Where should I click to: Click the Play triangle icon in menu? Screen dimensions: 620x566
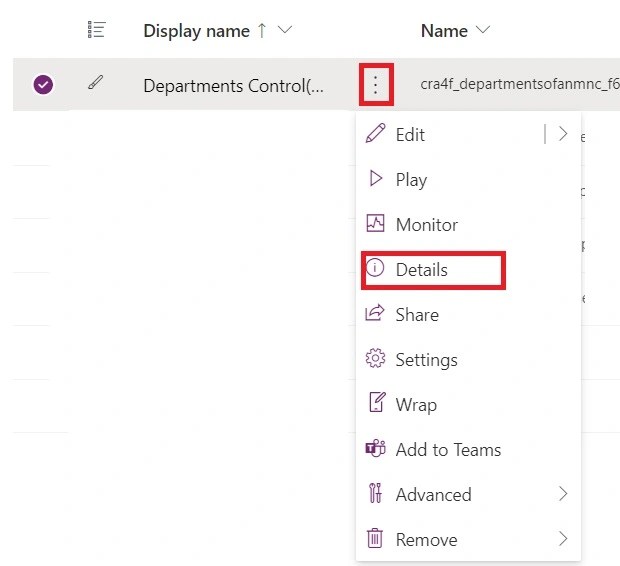point(376,179)
